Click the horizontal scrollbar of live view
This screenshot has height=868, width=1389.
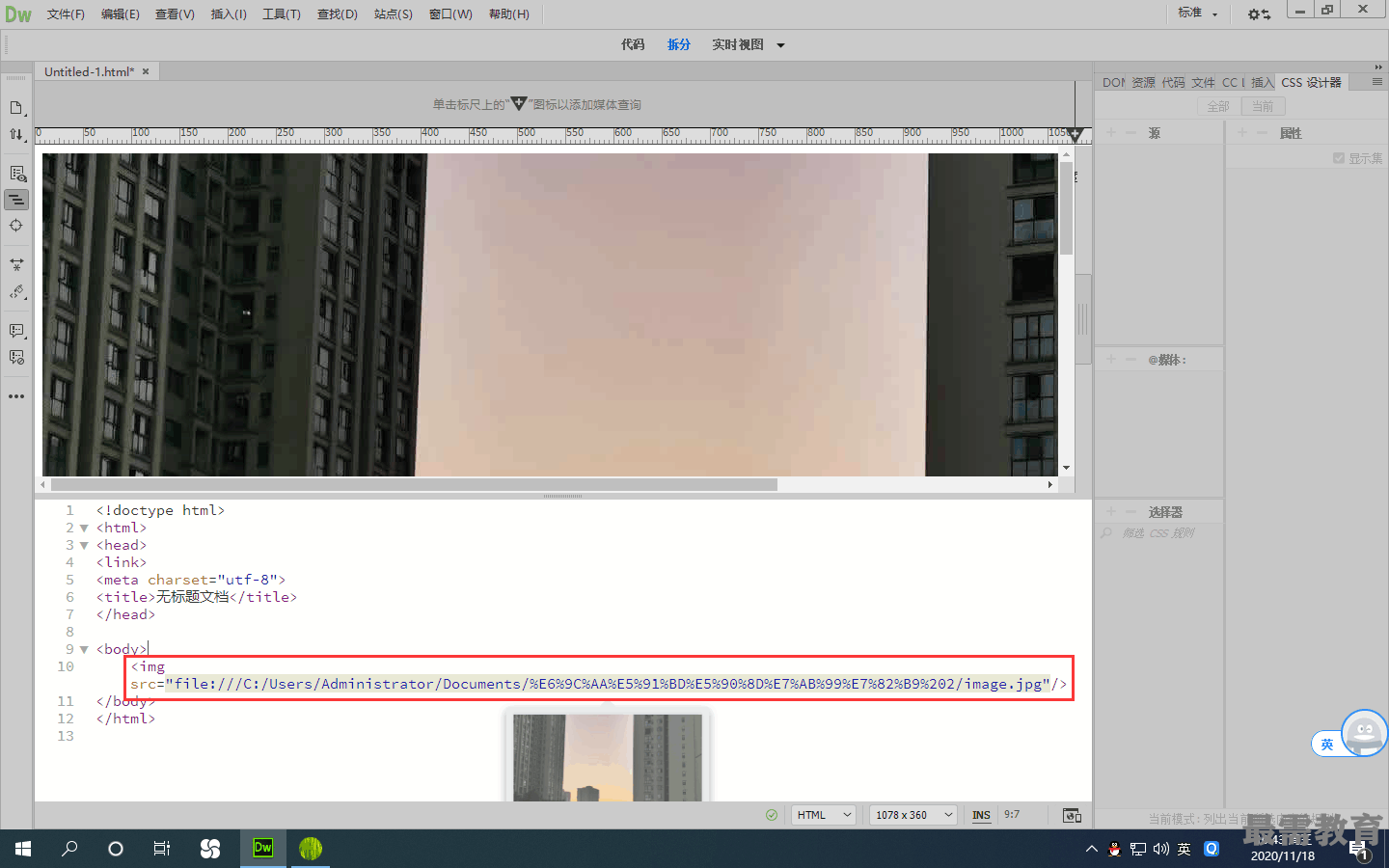(415, 484)
